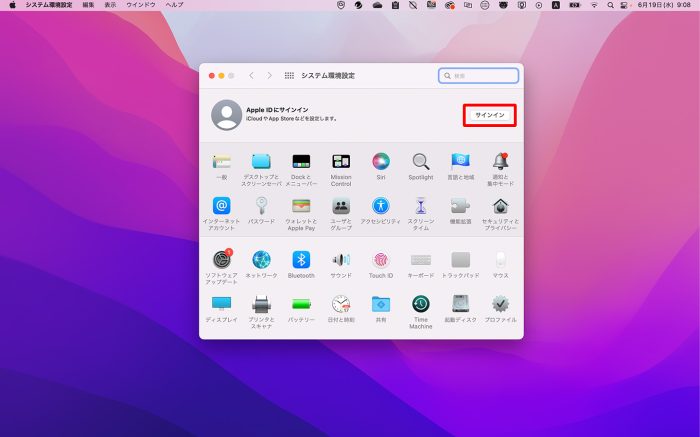Open ネットワーク network settings
Image resolution: width=700 pixels, height=437 pixels.
point(261,260)
